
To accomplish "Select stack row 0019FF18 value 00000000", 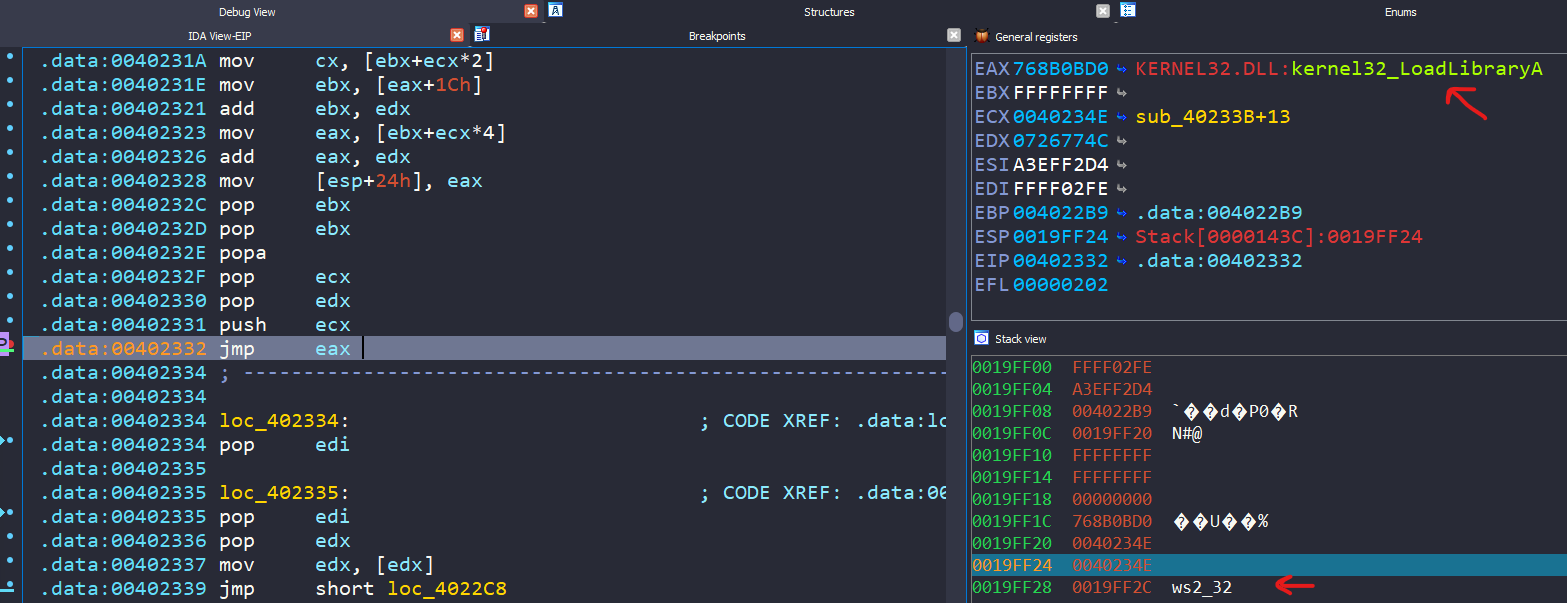I will tap(1112, 499).
